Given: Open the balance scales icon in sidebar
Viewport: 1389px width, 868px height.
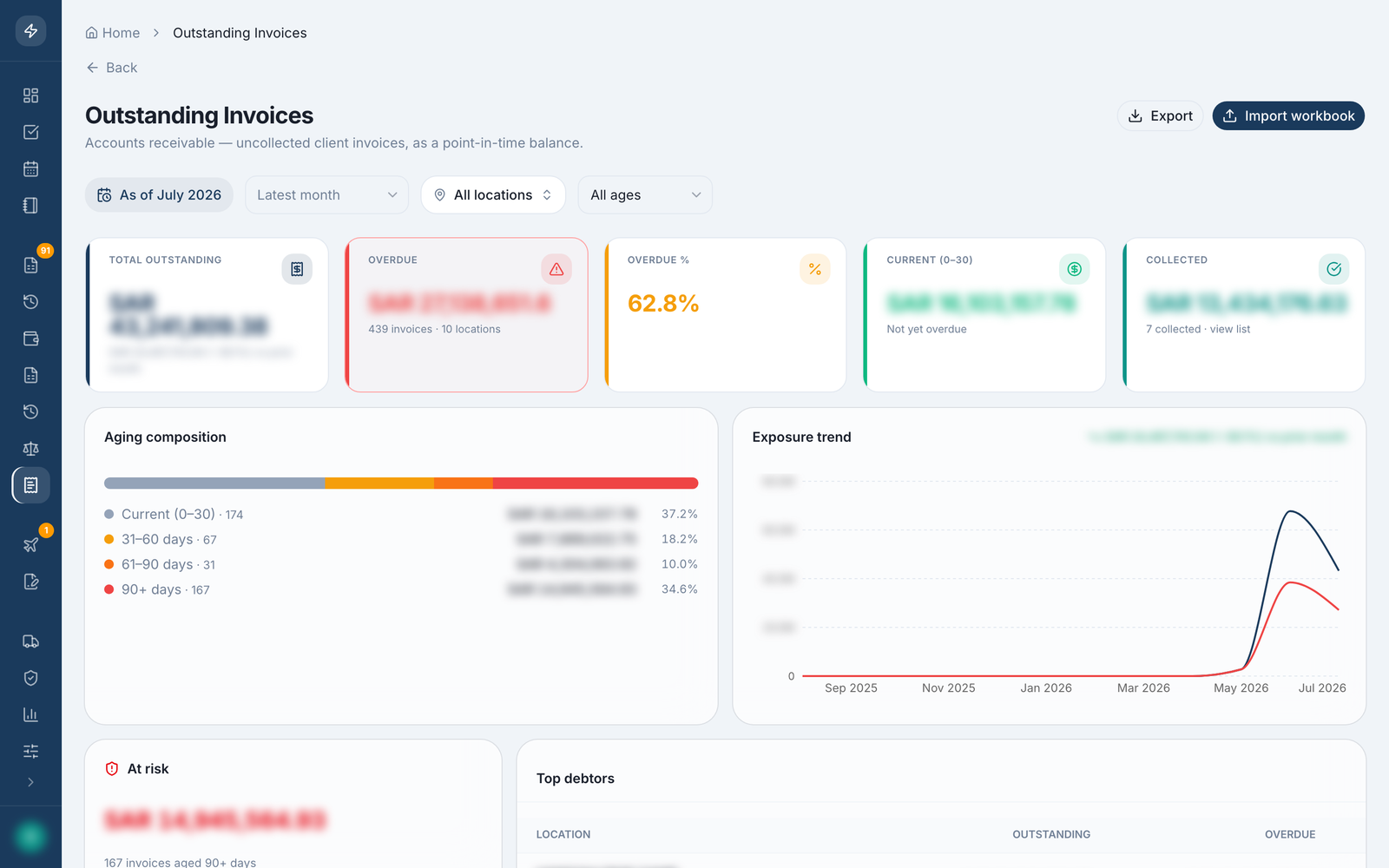Looking at the screenshot, I should (x=30, y=449).
